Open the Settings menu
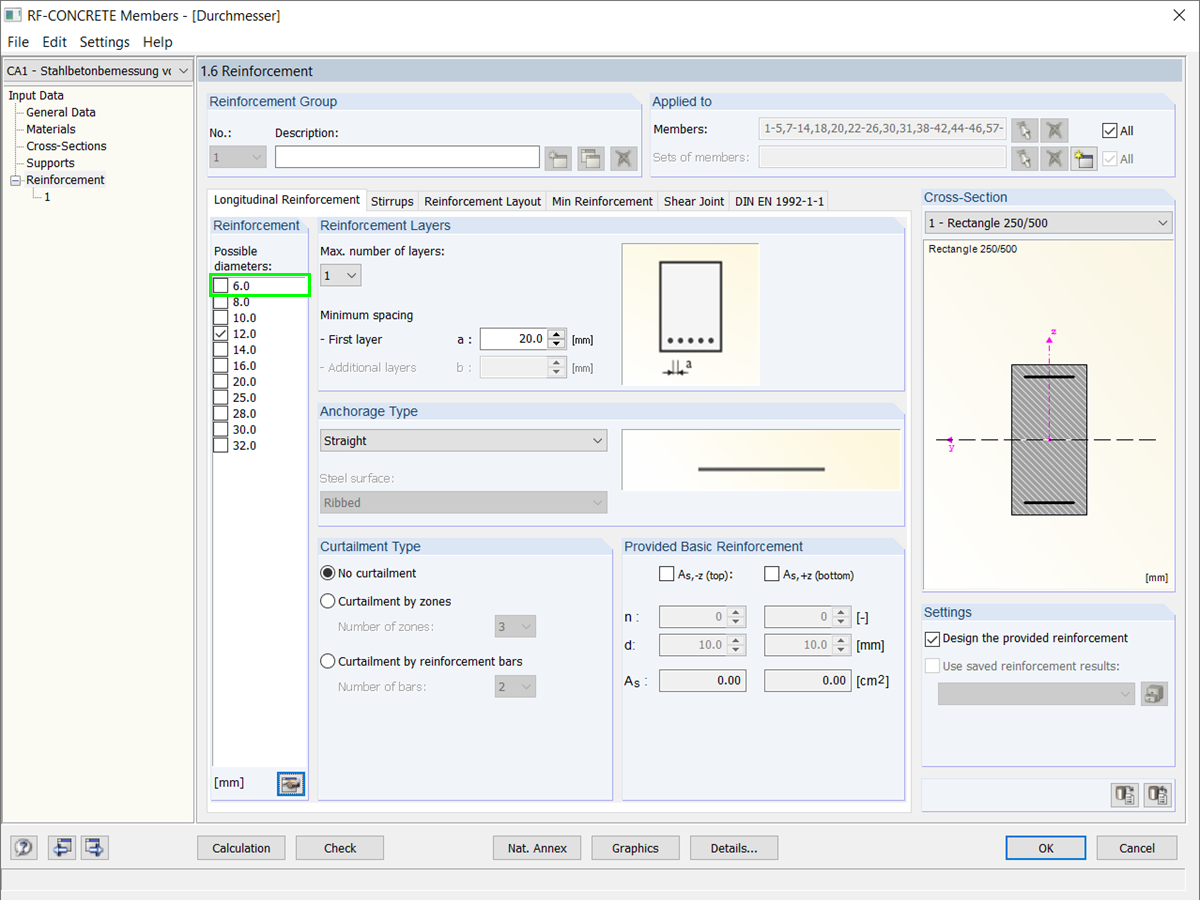1200x900 pixels. (105, 42)
